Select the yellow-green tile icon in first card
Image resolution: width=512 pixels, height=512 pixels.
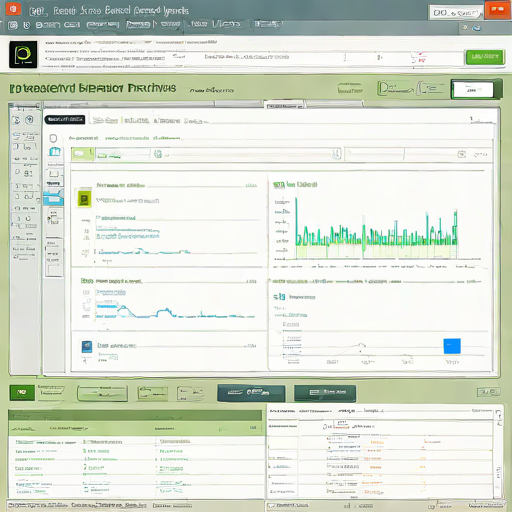84,198
